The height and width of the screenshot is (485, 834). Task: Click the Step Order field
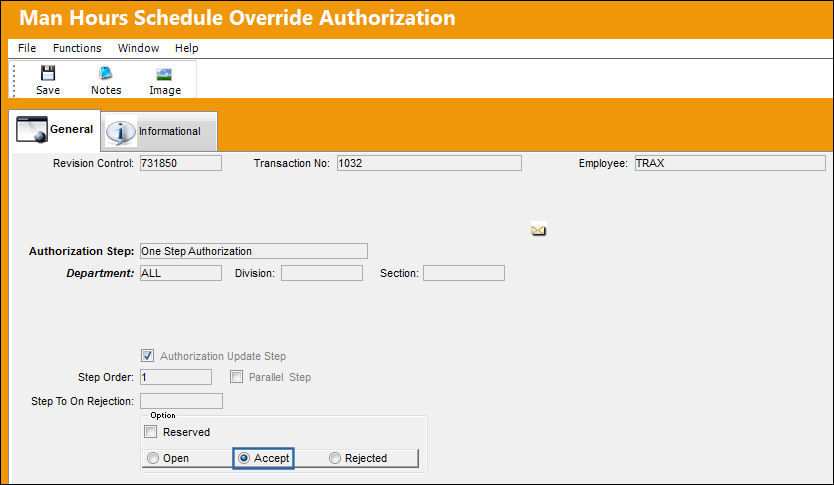pyautogui.click(x=176, y=377)
